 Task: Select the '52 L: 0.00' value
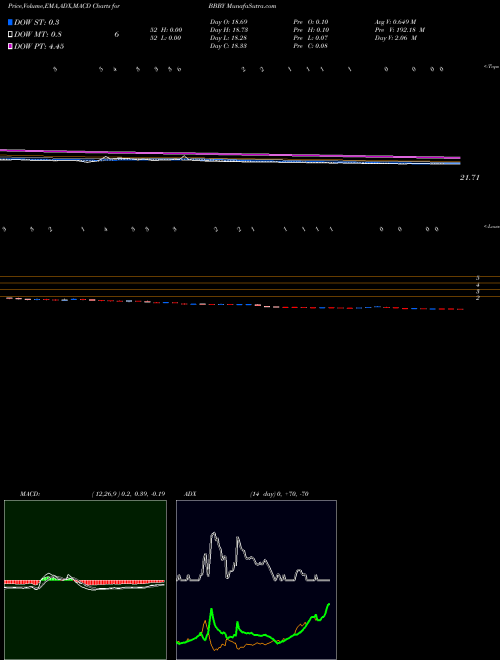(x=165, y=38)
